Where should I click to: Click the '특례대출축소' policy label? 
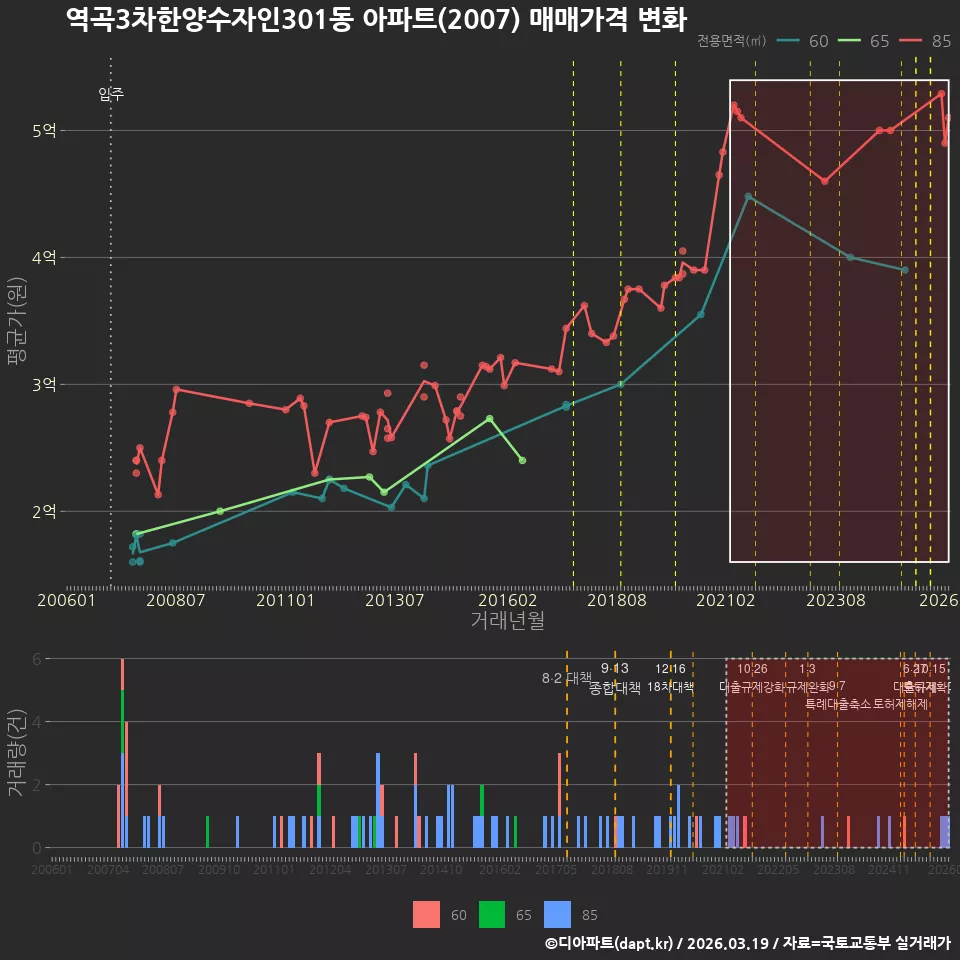(x=838, y=704)
